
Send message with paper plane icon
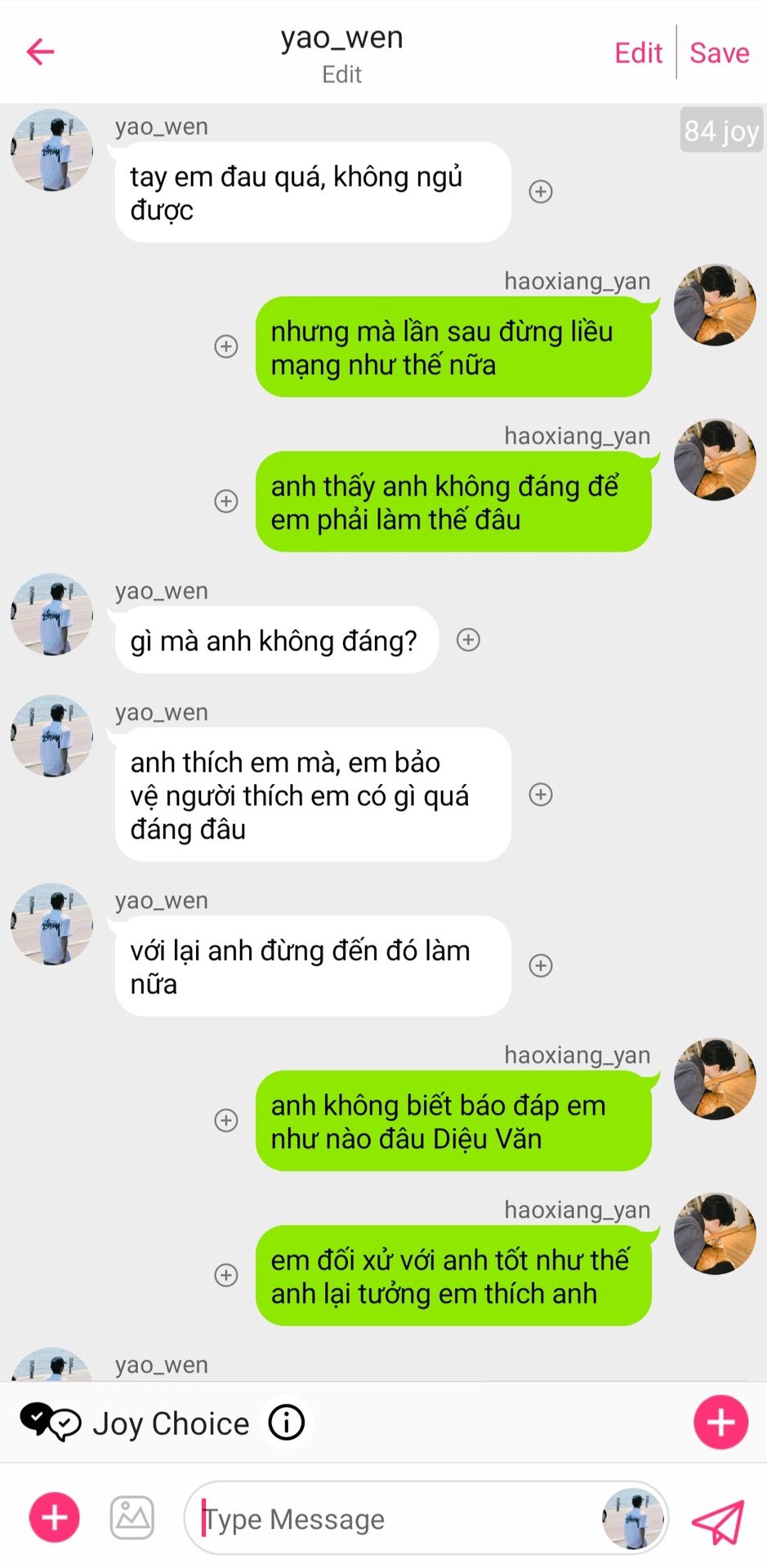pyautogui.click(x=717, y=1520)
